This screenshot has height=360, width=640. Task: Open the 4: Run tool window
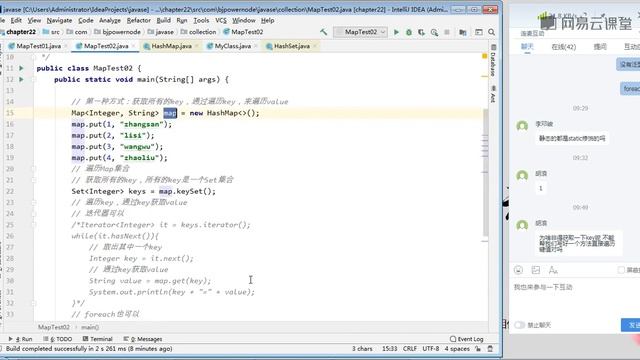(20, 339)
